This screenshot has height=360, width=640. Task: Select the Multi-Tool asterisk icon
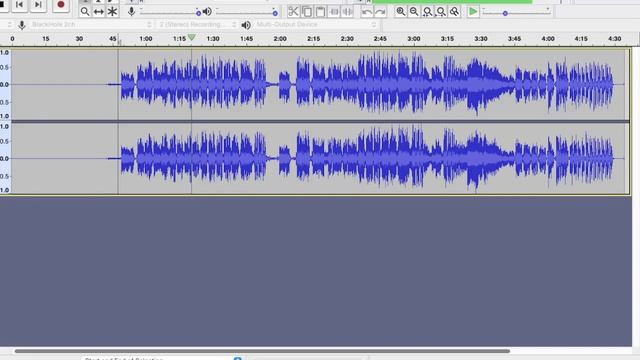coord(112,12)
